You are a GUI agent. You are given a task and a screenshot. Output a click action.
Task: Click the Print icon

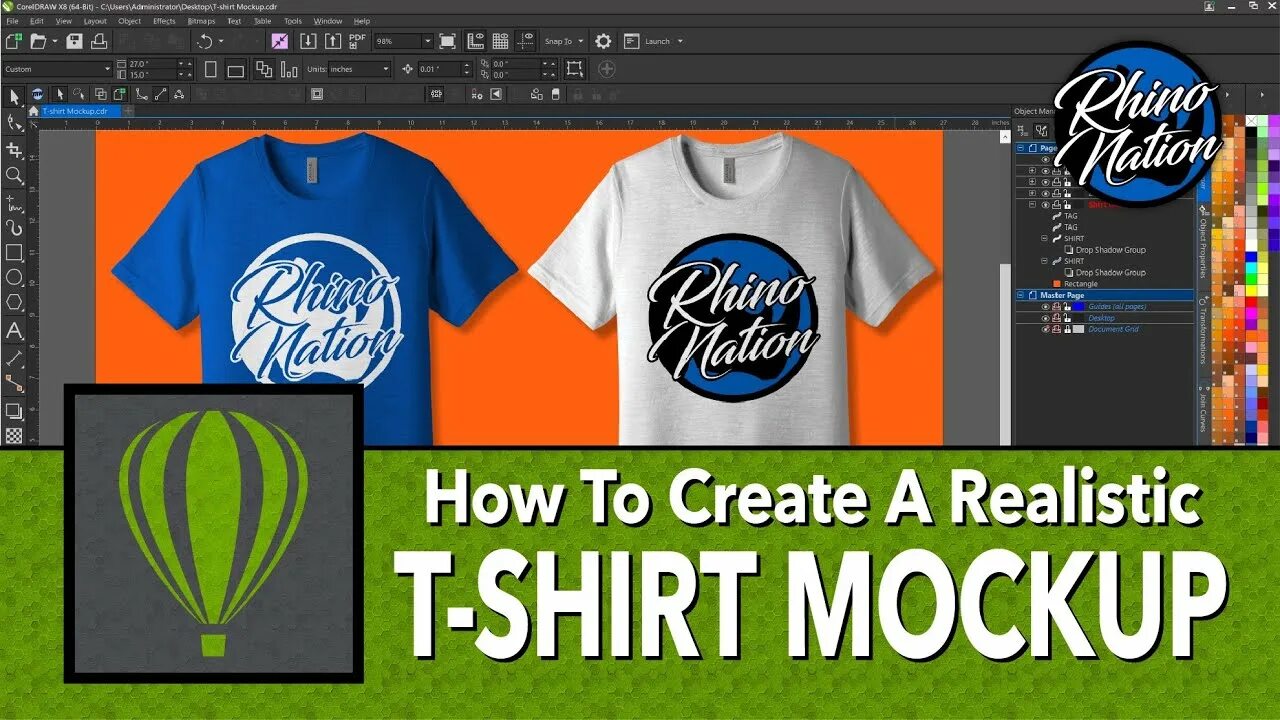(x=99, y=41)
